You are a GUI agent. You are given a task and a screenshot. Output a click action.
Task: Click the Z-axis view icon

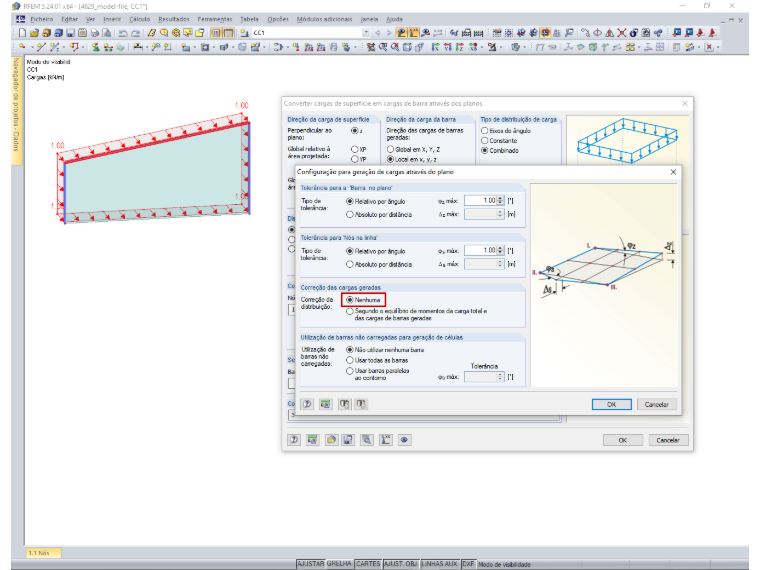coord(459,47)
